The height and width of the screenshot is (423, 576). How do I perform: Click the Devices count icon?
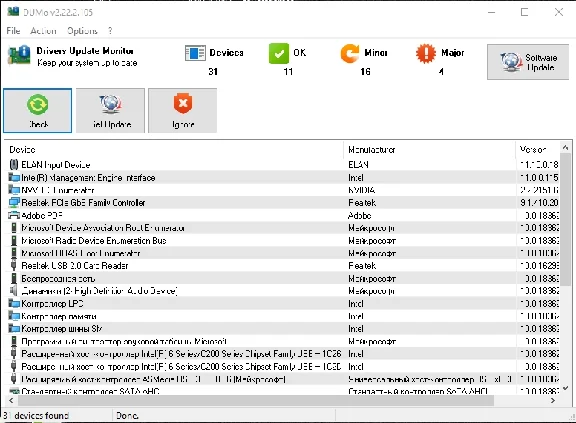(x=195, y=53)
